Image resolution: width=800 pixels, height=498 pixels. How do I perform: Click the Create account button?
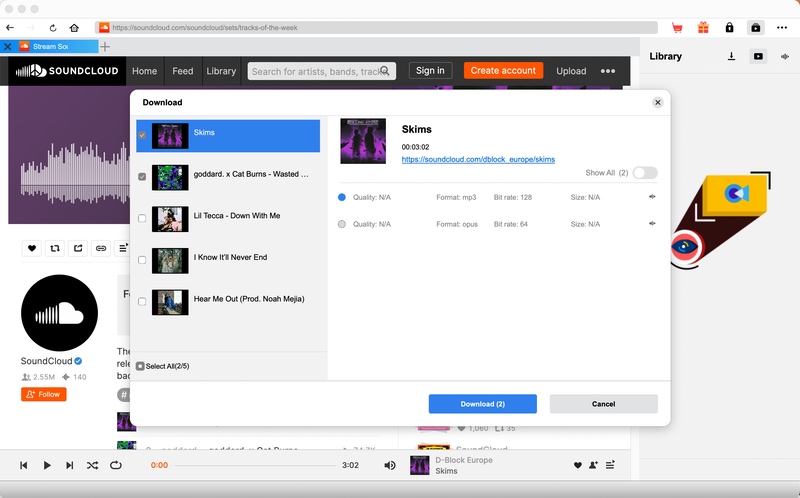[503, 70]
